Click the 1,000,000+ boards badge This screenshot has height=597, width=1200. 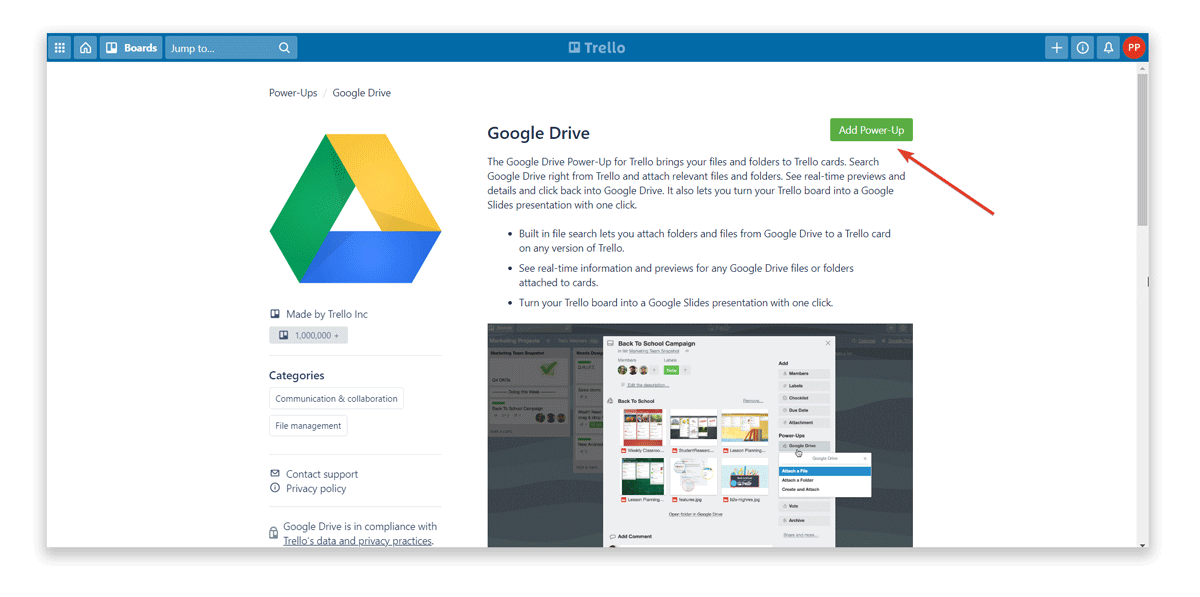point(308,336)
